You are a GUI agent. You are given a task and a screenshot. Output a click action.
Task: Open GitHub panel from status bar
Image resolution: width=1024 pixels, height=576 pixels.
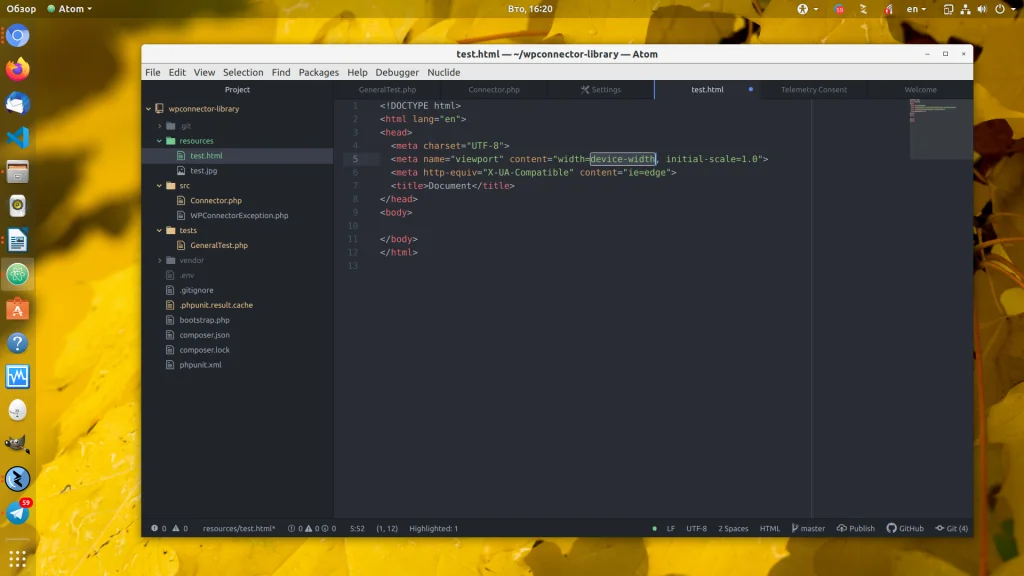point(905,528)
